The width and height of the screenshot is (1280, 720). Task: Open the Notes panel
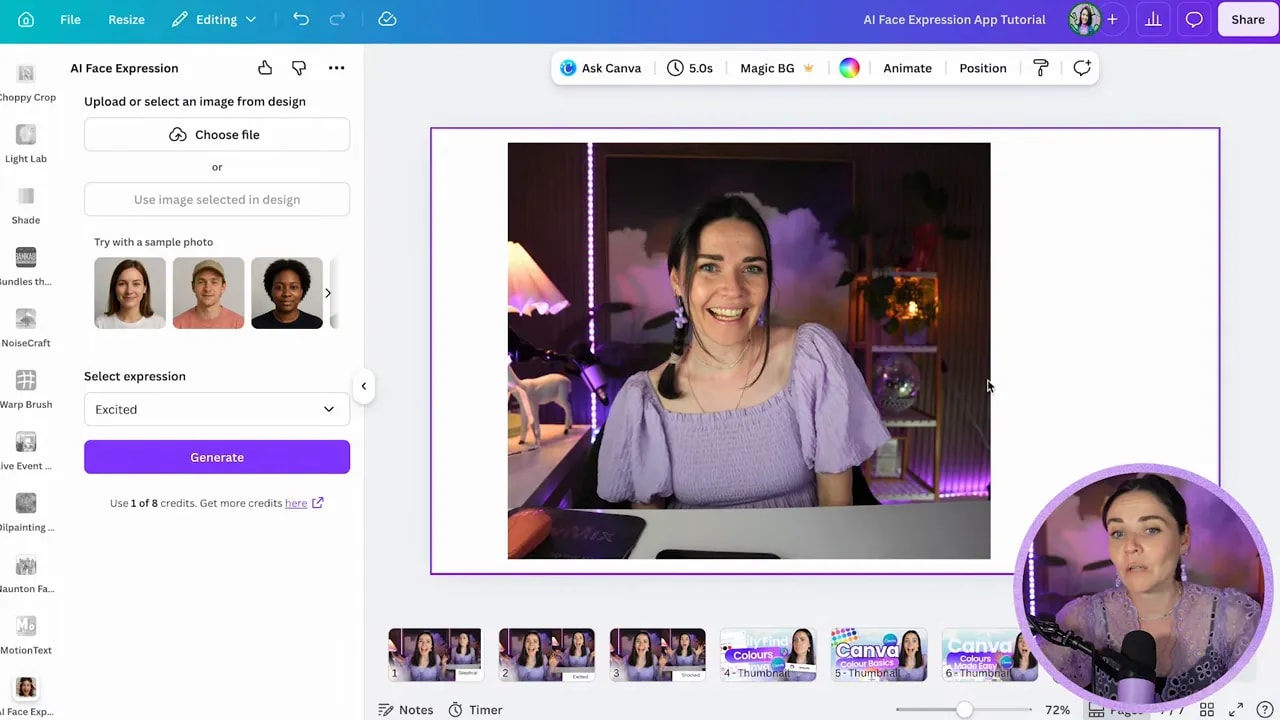coord(406,710)
